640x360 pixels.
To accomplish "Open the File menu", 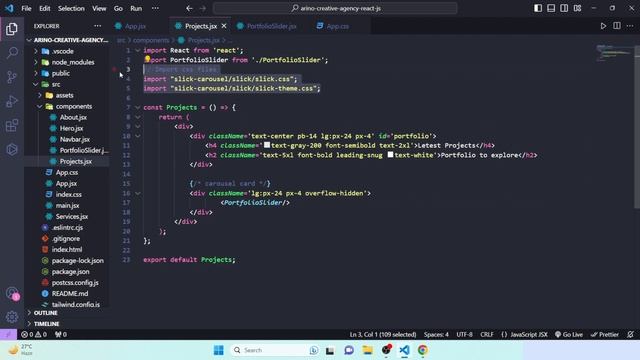I will coord(26,8).
